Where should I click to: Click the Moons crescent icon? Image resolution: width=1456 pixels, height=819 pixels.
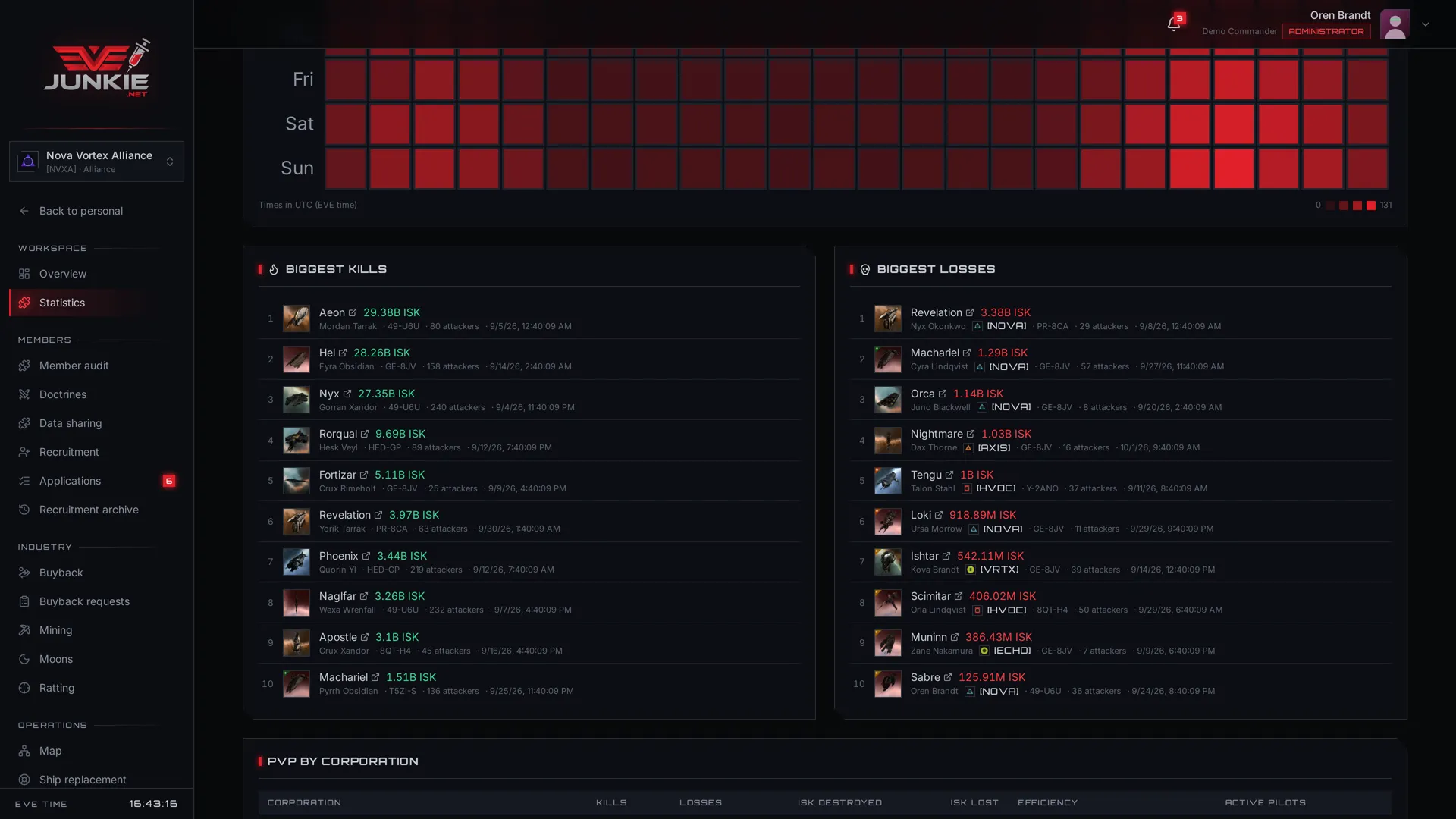click(24, 659)
